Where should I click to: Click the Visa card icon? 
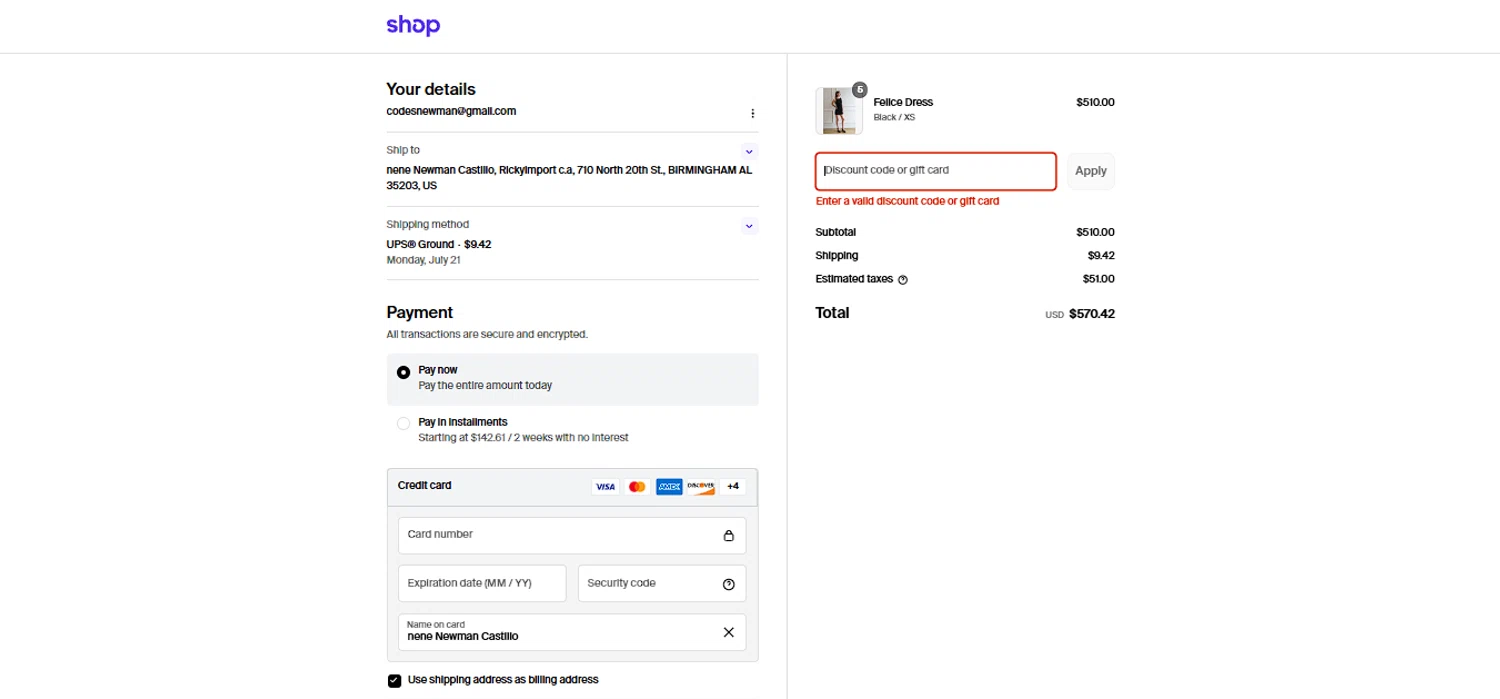tap(605, 487)
